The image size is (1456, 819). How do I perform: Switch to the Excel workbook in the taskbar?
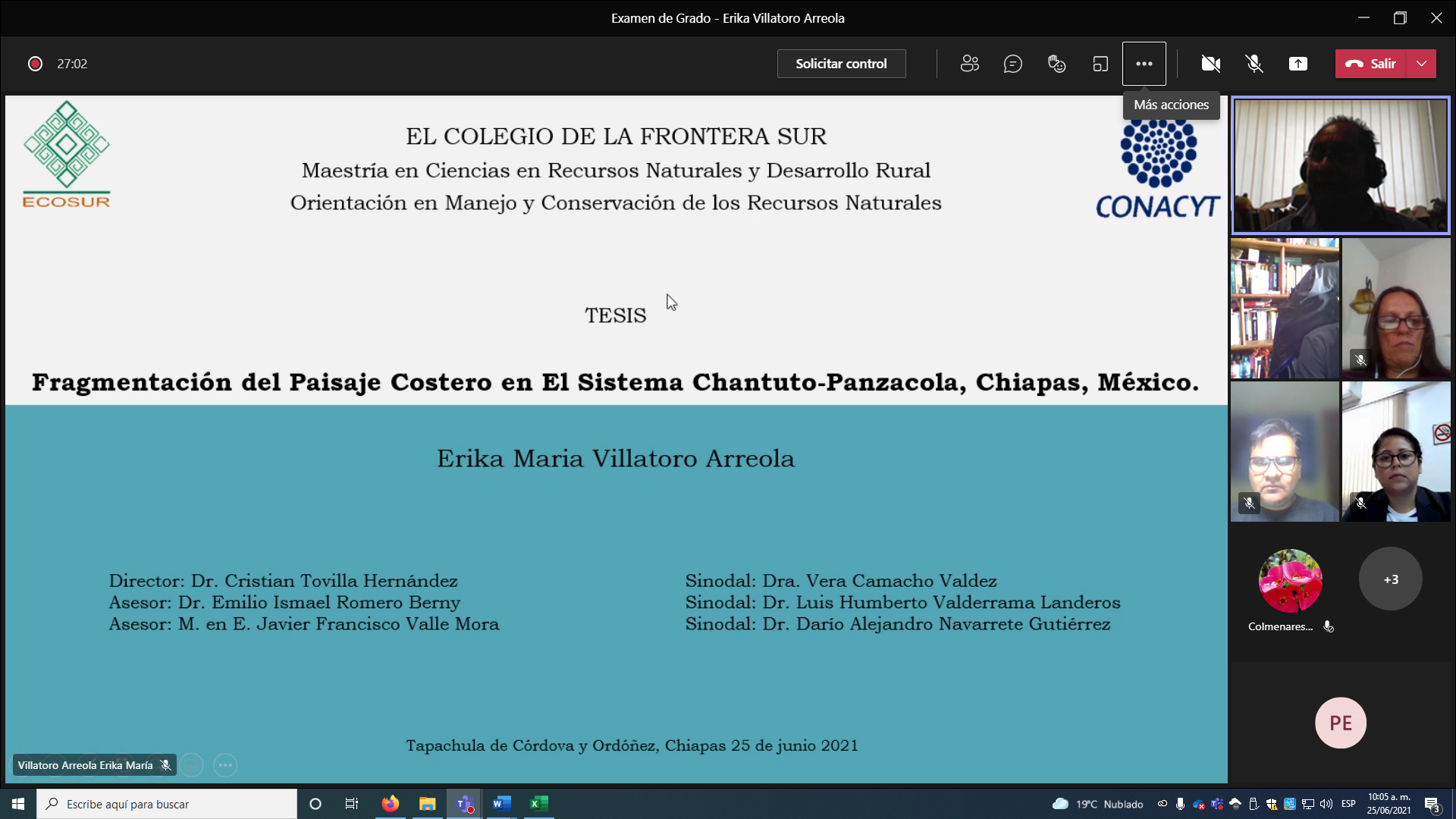(x=539, y=804)
